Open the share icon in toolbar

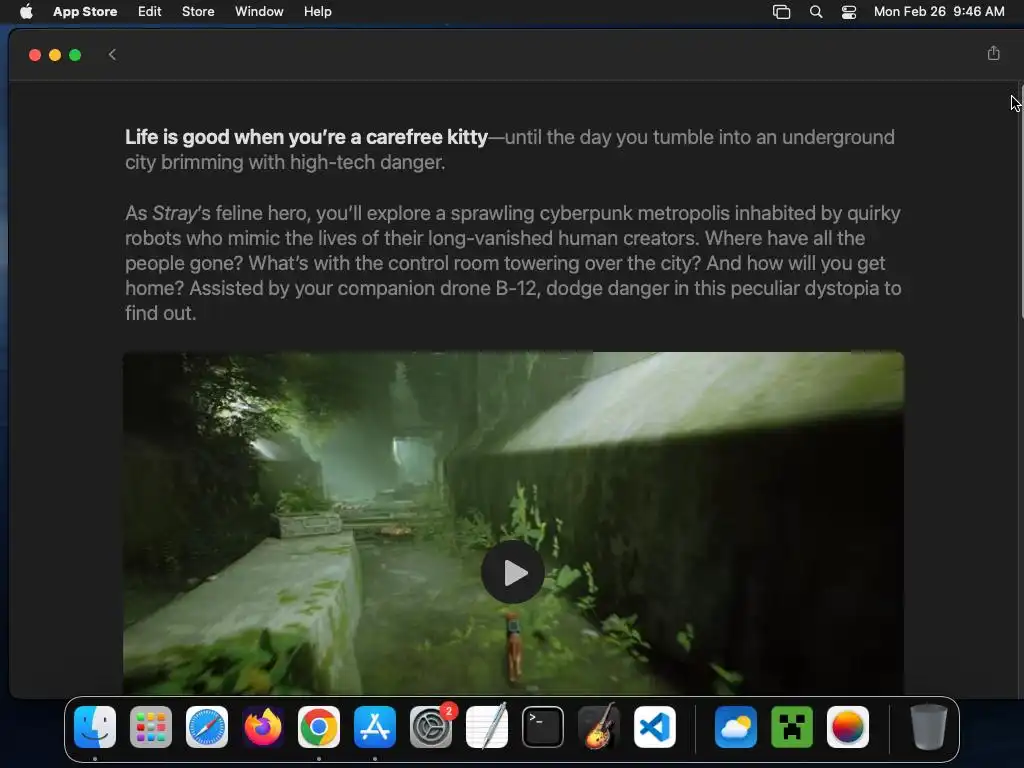pyautogui.click(x=993, y=54)
